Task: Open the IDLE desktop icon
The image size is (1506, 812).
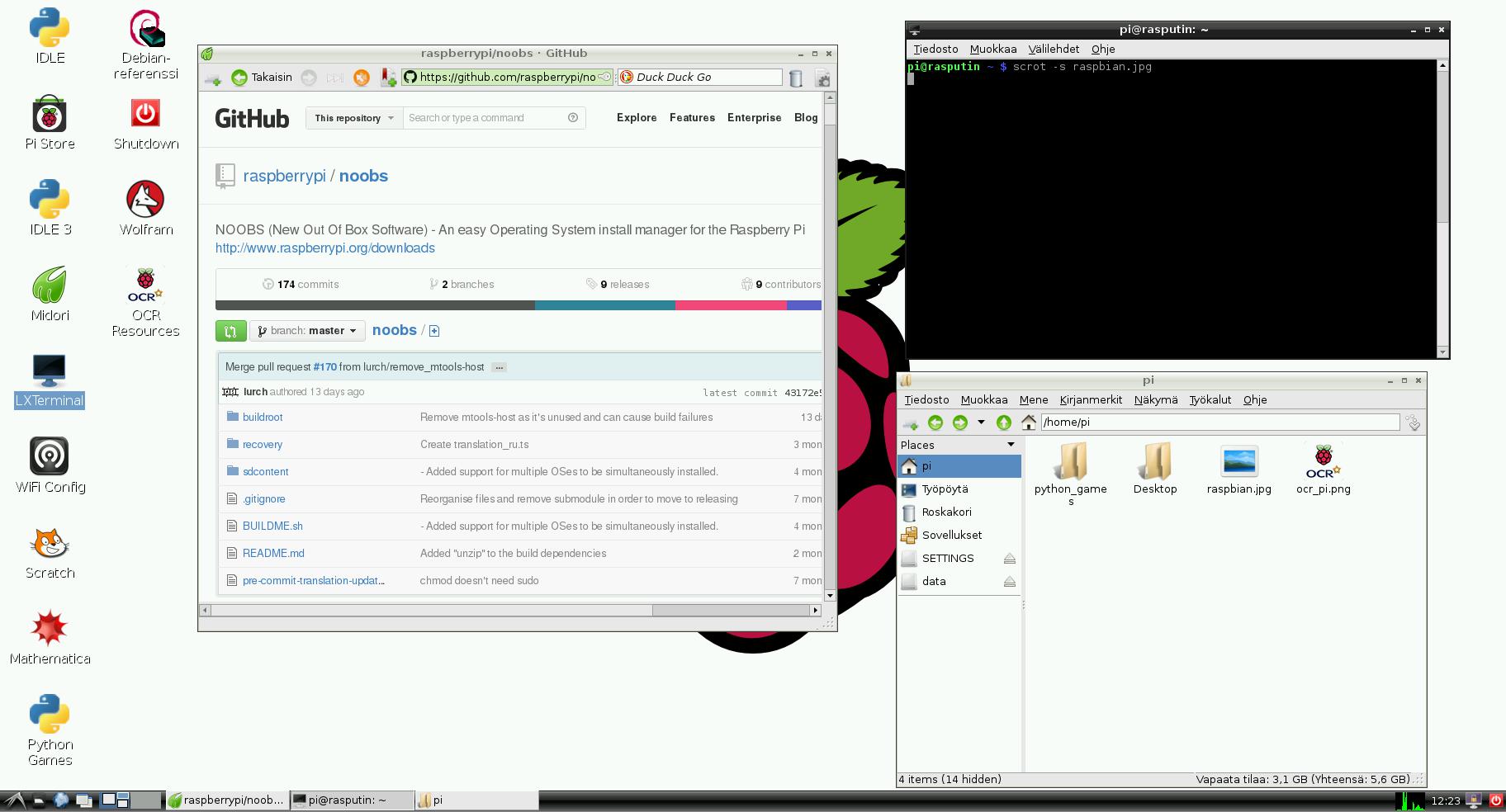Action: pos(50,37)
